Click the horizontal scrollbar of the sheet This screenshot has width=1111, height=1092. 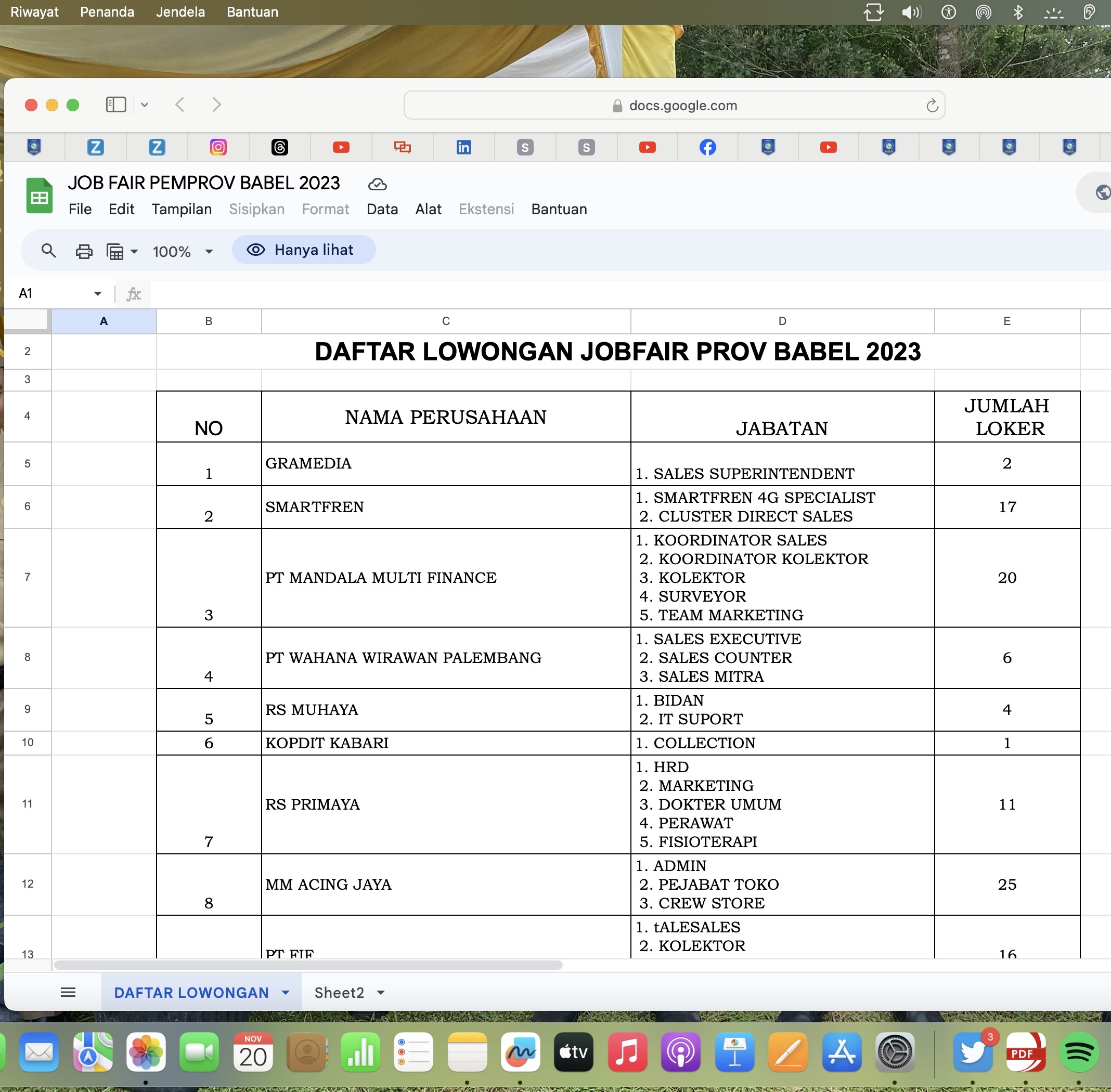[308, 965]
